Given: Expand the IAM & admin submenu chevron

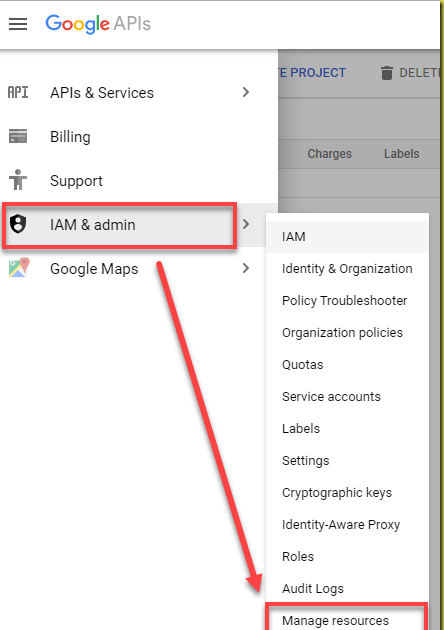Looking at the screenshot, I should (246, 224).
